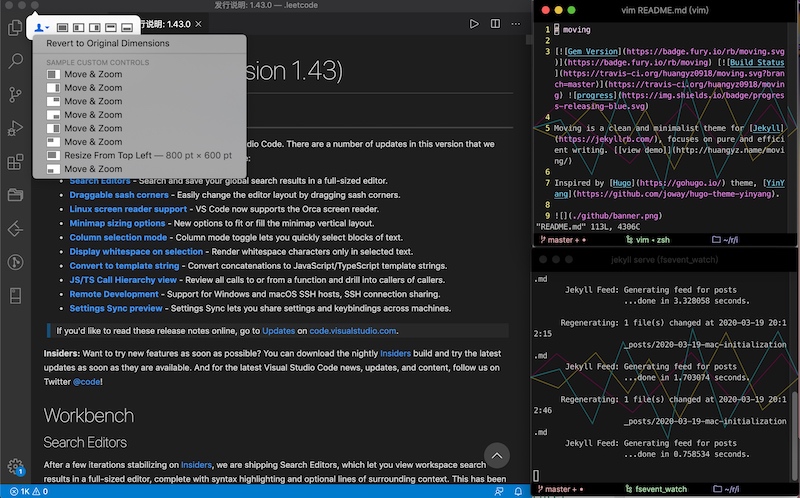Open the Extensions view icon
The height and width of the screenshot is (498, 800).
coord(15,162)
